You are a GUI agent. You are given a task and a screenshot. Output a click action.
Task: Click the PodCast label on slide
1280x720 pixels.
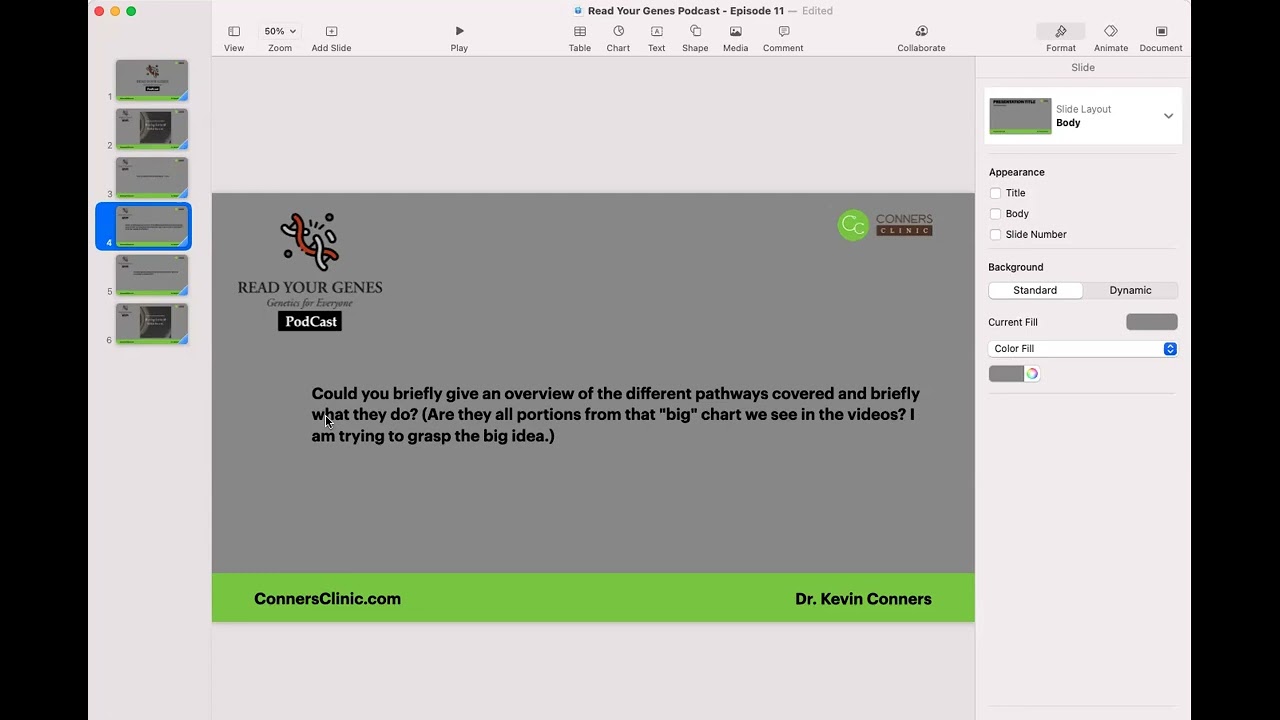[310, 321]
